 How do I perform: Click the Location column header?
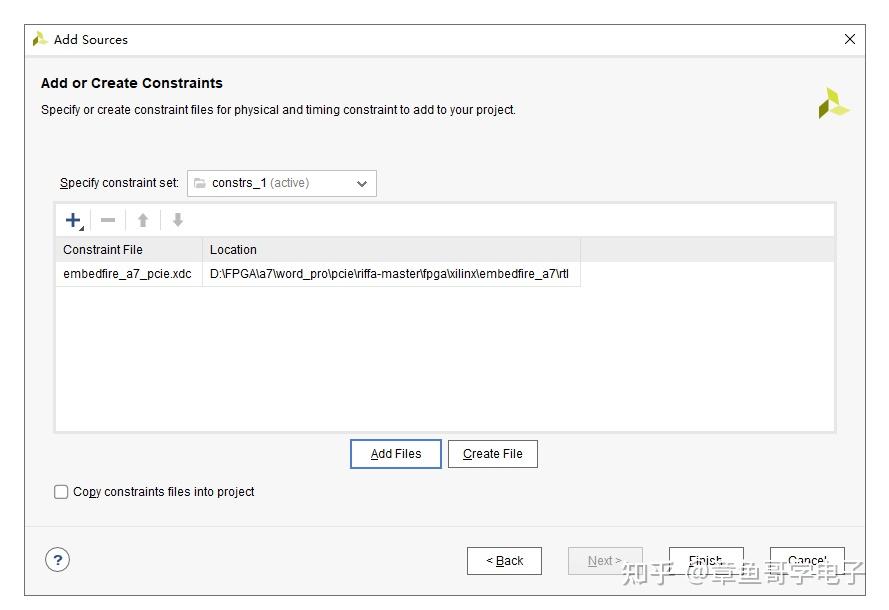233,250
